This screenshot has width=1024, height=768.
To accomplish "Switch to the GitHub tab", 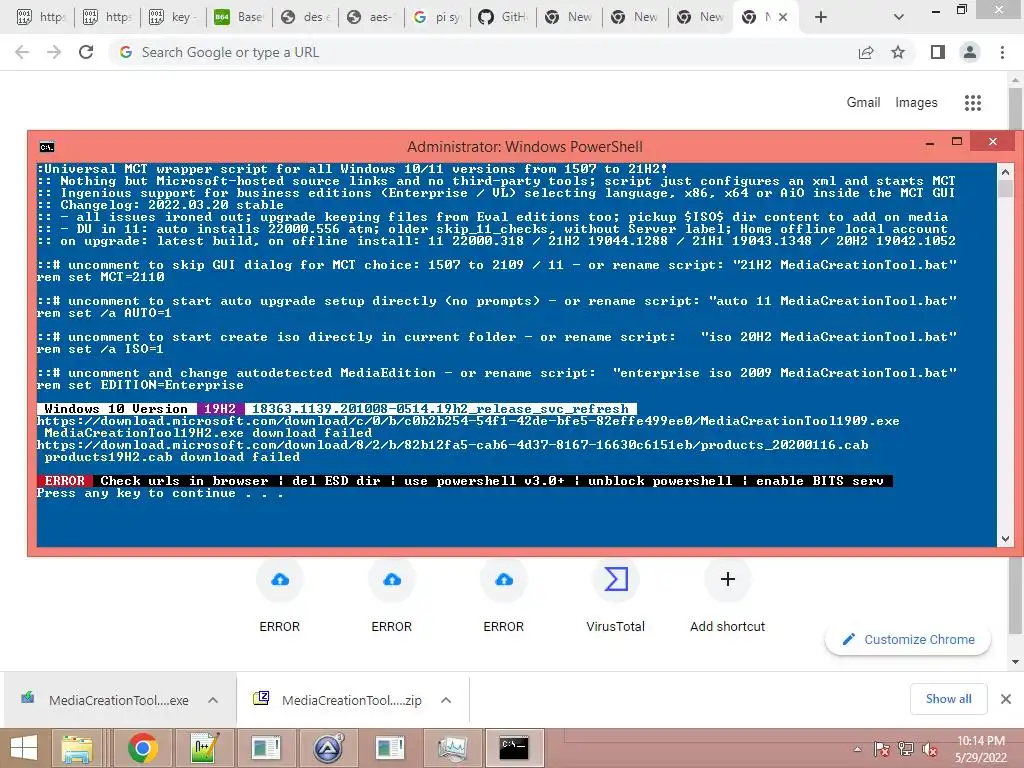I will click(504, 17).
